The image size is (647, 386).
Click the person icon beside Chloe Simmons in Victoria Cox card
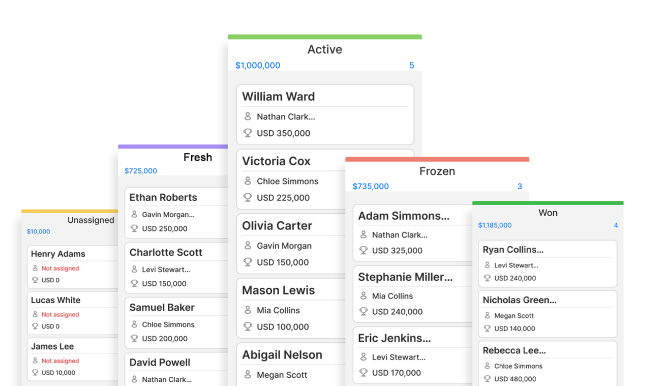click(x=248, y=181)
